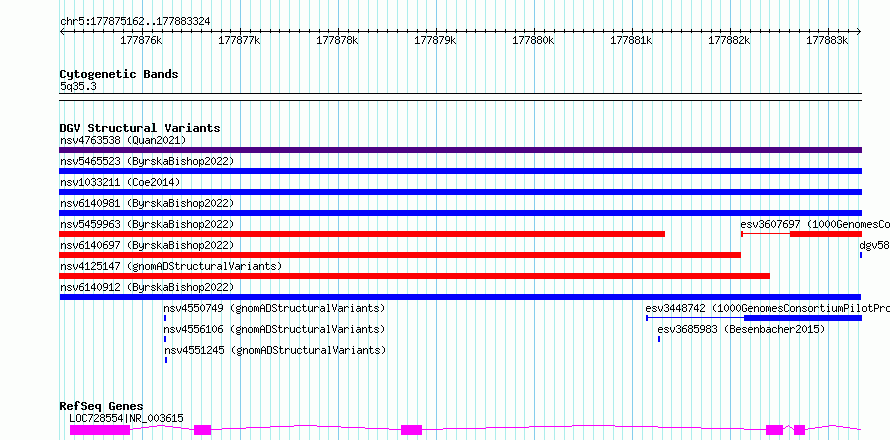The height and width of the screenshot is (440, 890).
Task: Click the 177877k ruler tick label
Action: coord(239,41)
